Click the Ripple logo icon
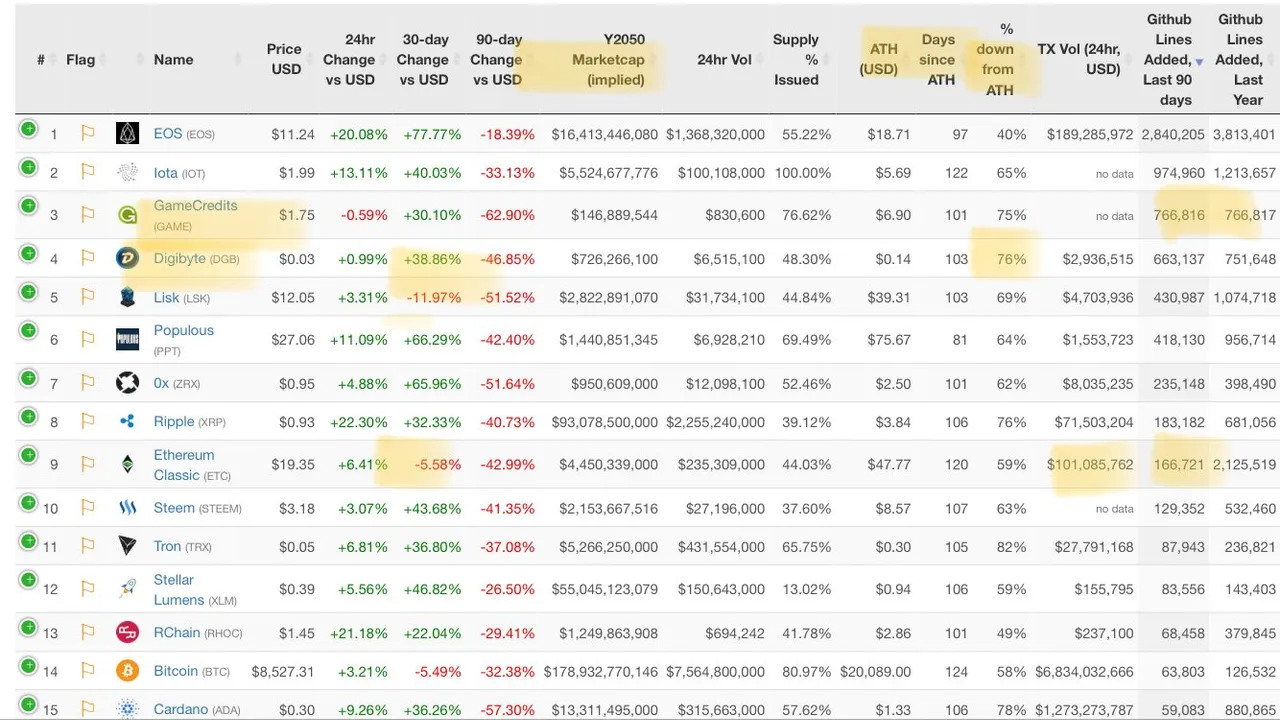Image resolution: width=1280 pixels, height=720 pixels. [127, 422]
